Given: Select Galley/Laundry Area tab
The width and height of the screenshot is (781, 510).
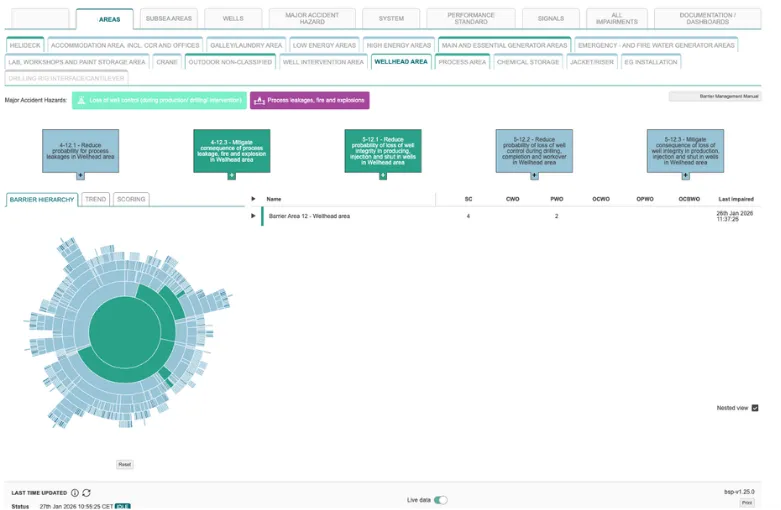Looking at the screenshot, I should [x=246, y=45].
